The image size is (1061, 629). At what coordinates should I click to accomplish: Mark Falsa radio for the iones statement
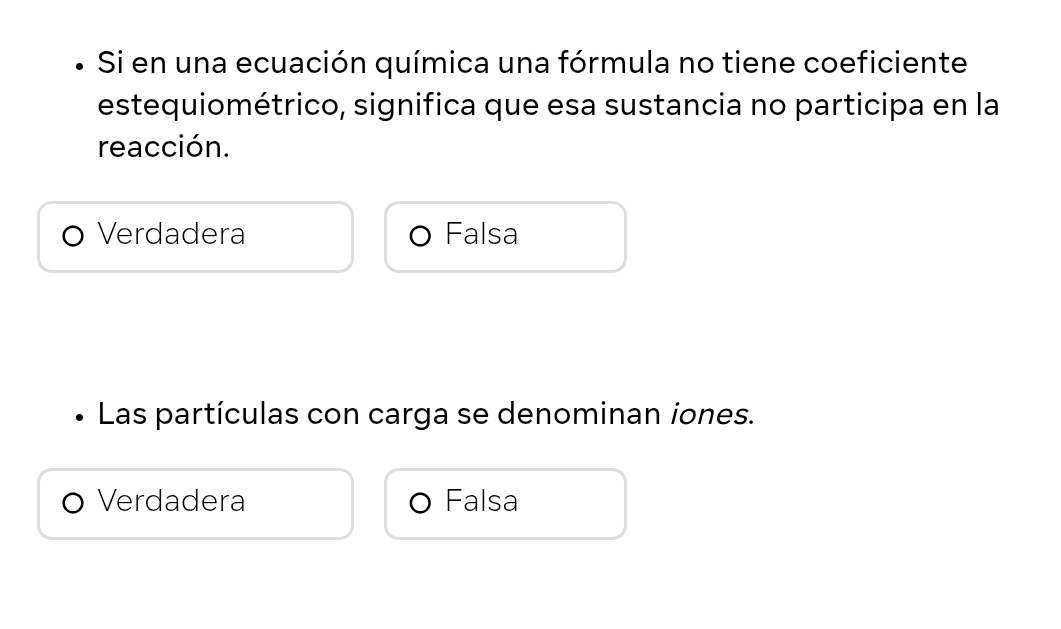(420, 503)
